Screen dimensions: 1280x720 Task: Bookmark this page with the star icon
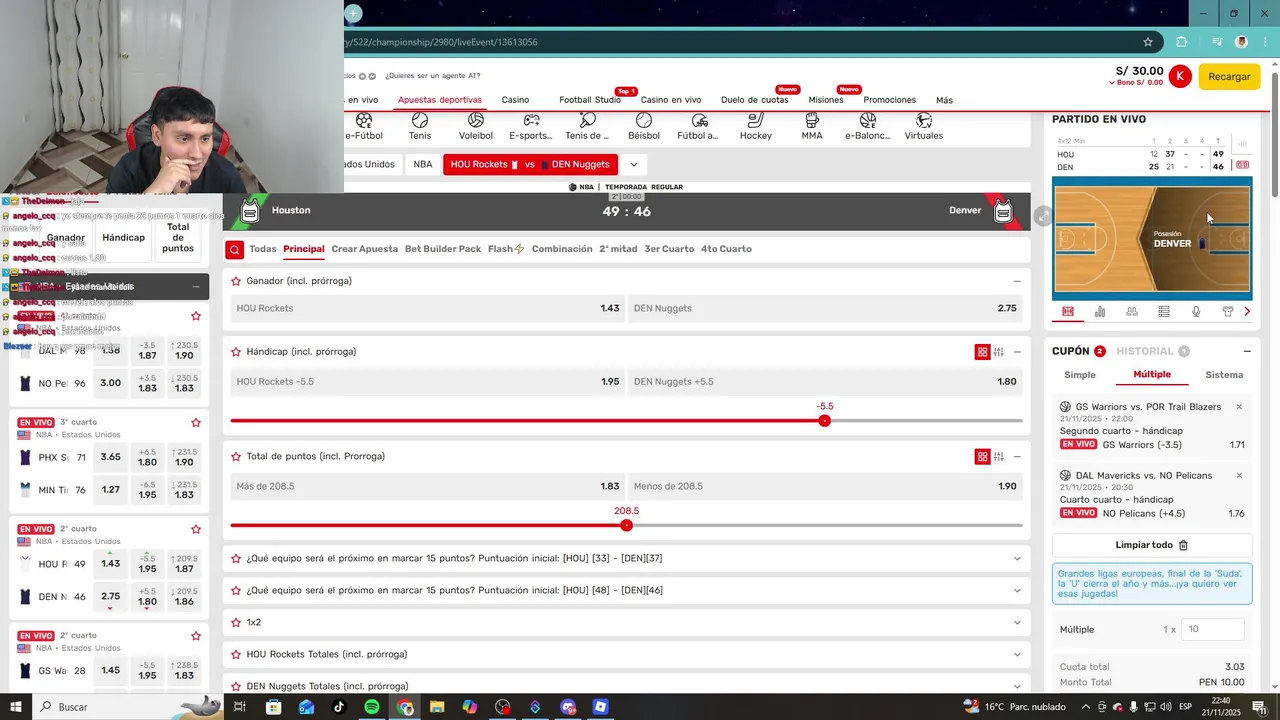coord(1148,42)
